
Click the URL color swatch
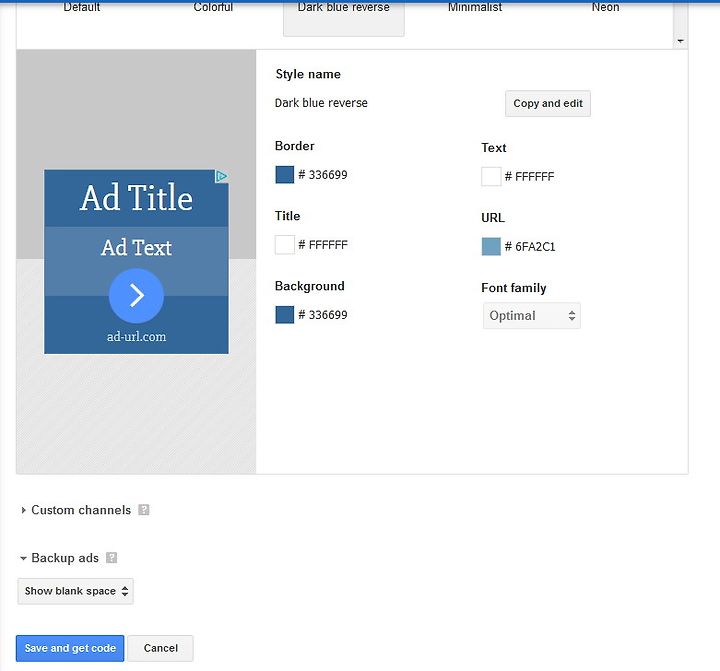tap(491, 246)
